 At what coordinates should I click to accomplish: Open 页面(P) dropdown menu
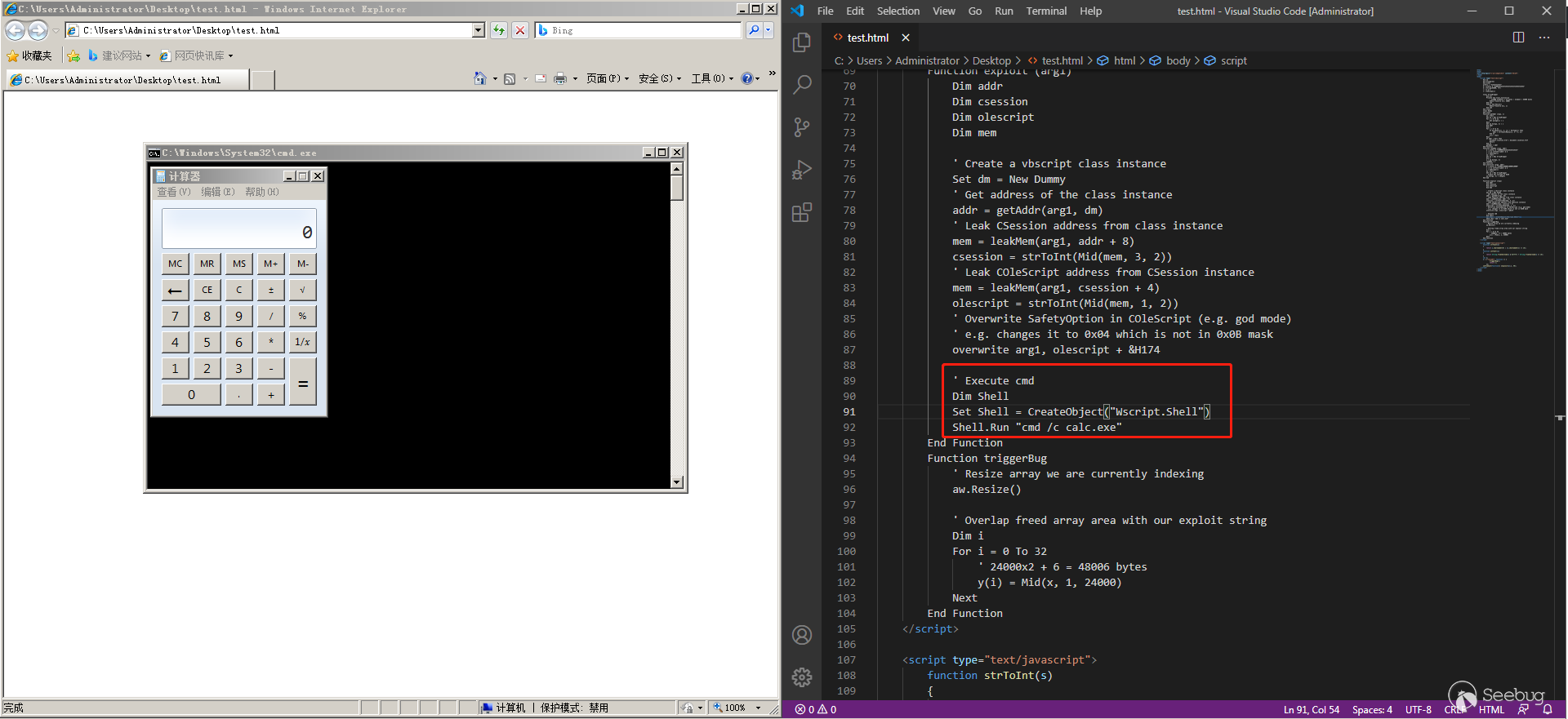(x=608, y=78)
